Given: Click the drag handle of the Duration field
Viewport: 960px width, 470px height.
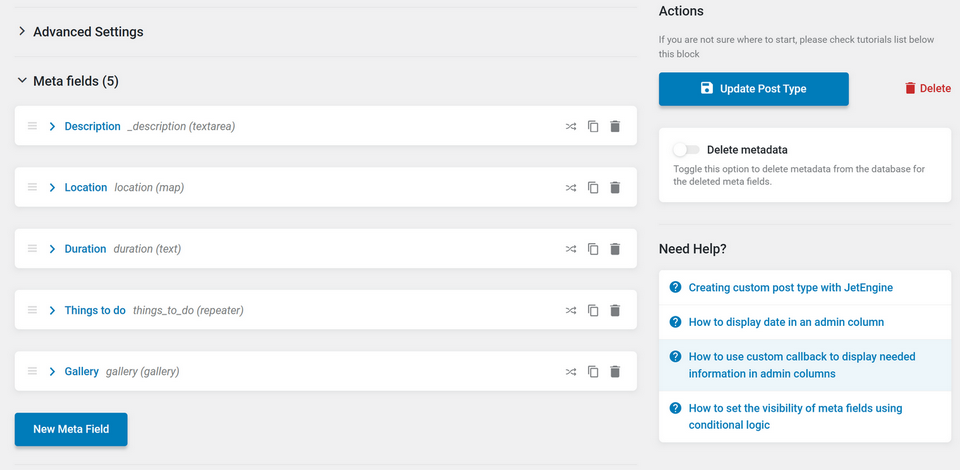Looking at the screenshot, I should pos(32,248).
